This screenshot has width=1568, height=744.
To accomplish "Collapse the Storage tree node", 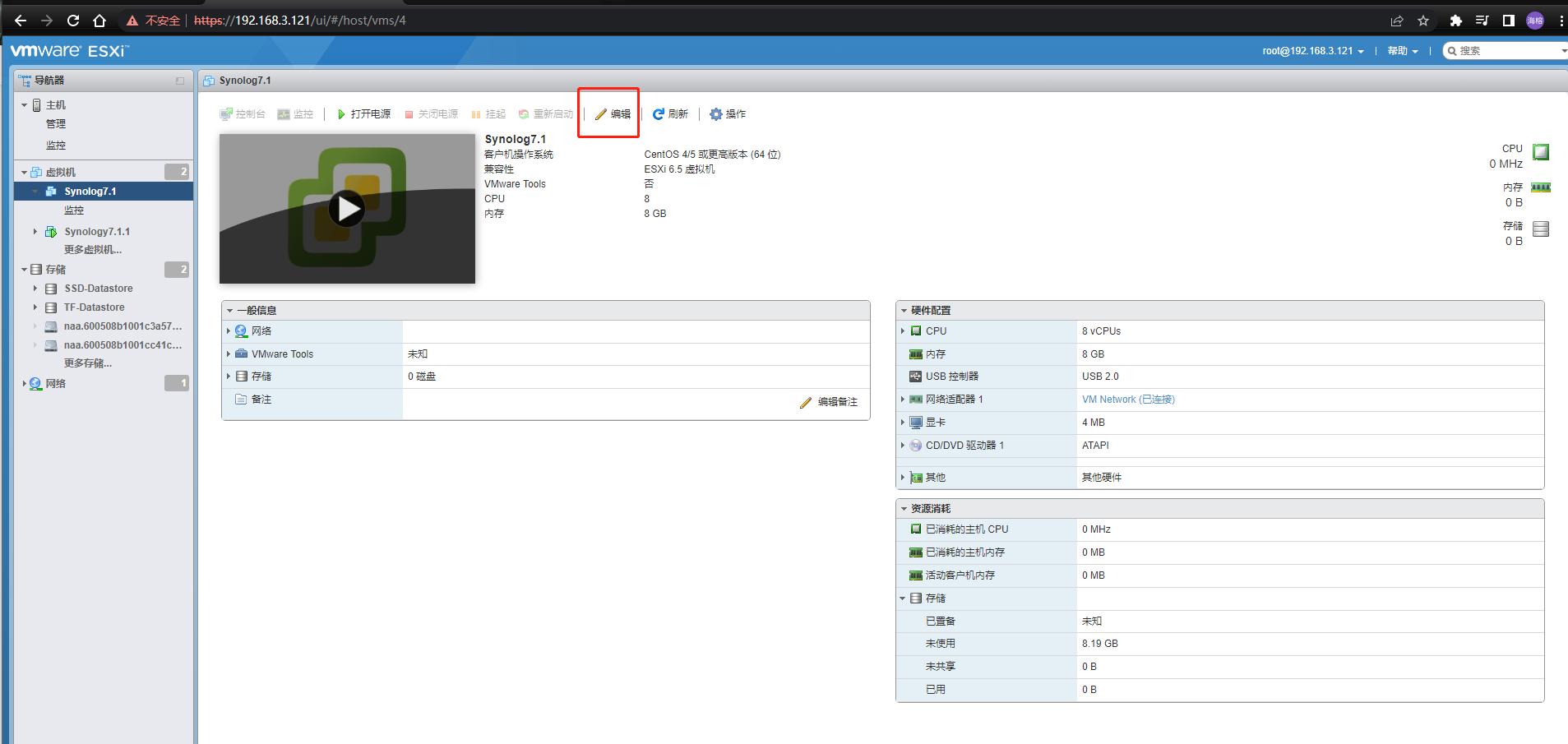I will tap(24, 270).
